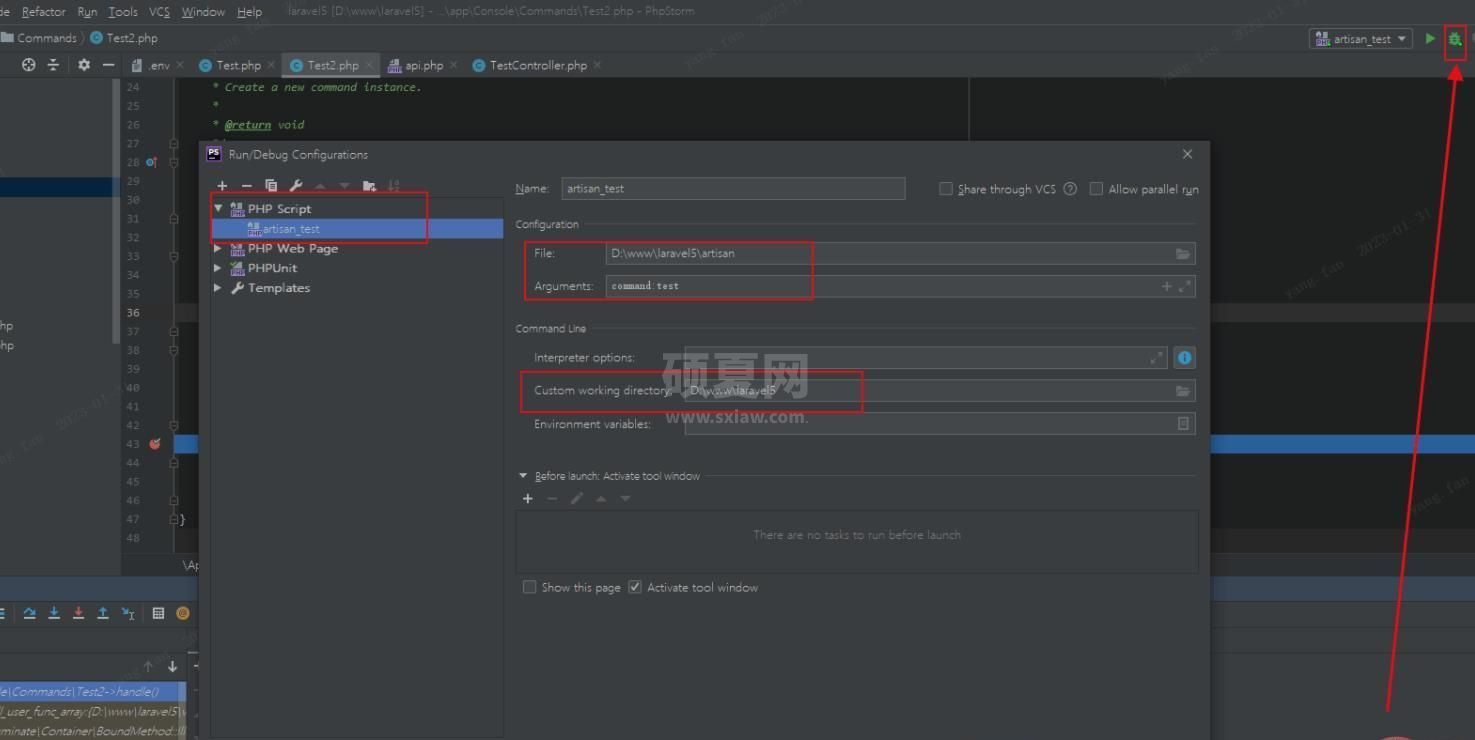
Task: Select next frame with the down arrow
Action: 172,666
